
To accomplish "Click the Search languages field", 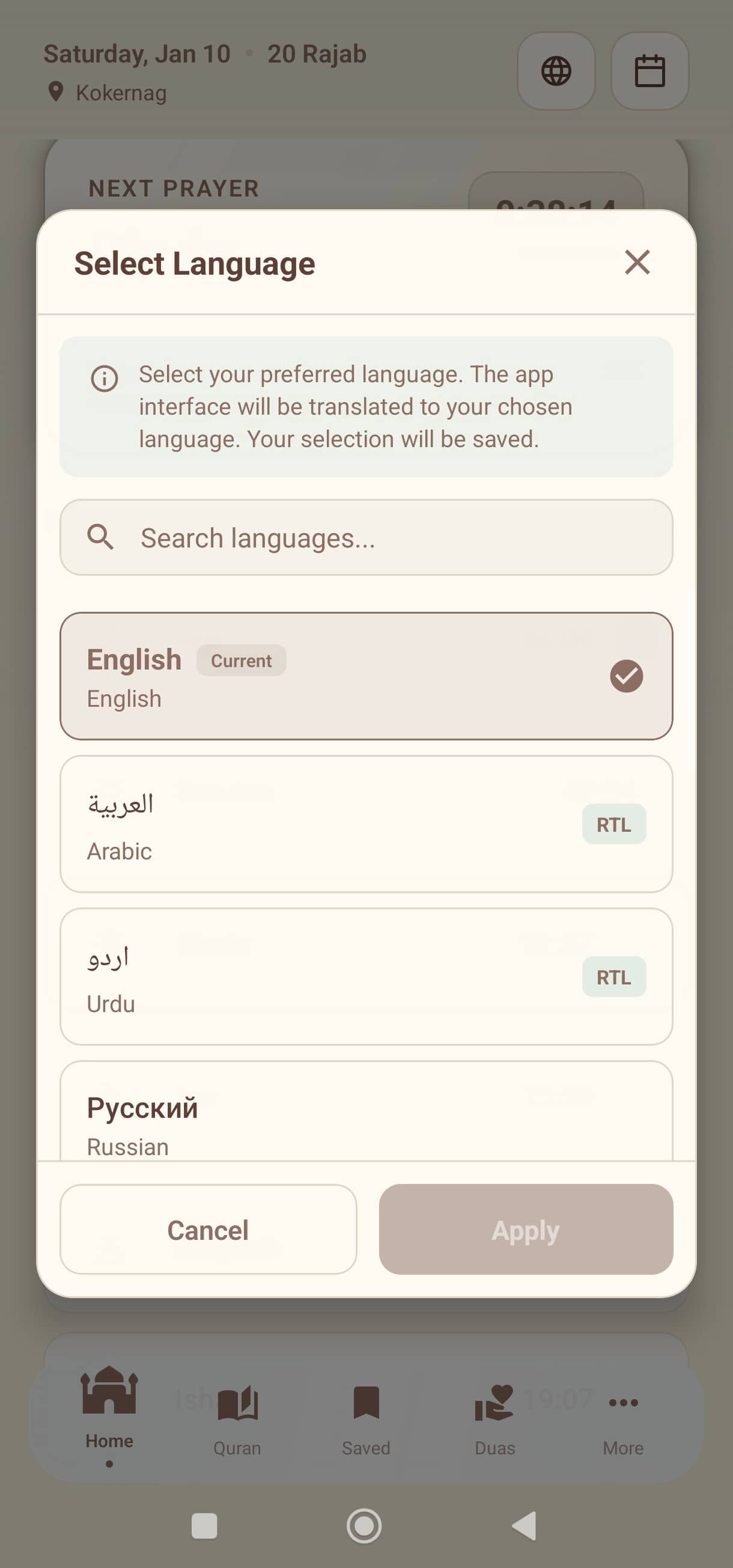I will point(366,537).
